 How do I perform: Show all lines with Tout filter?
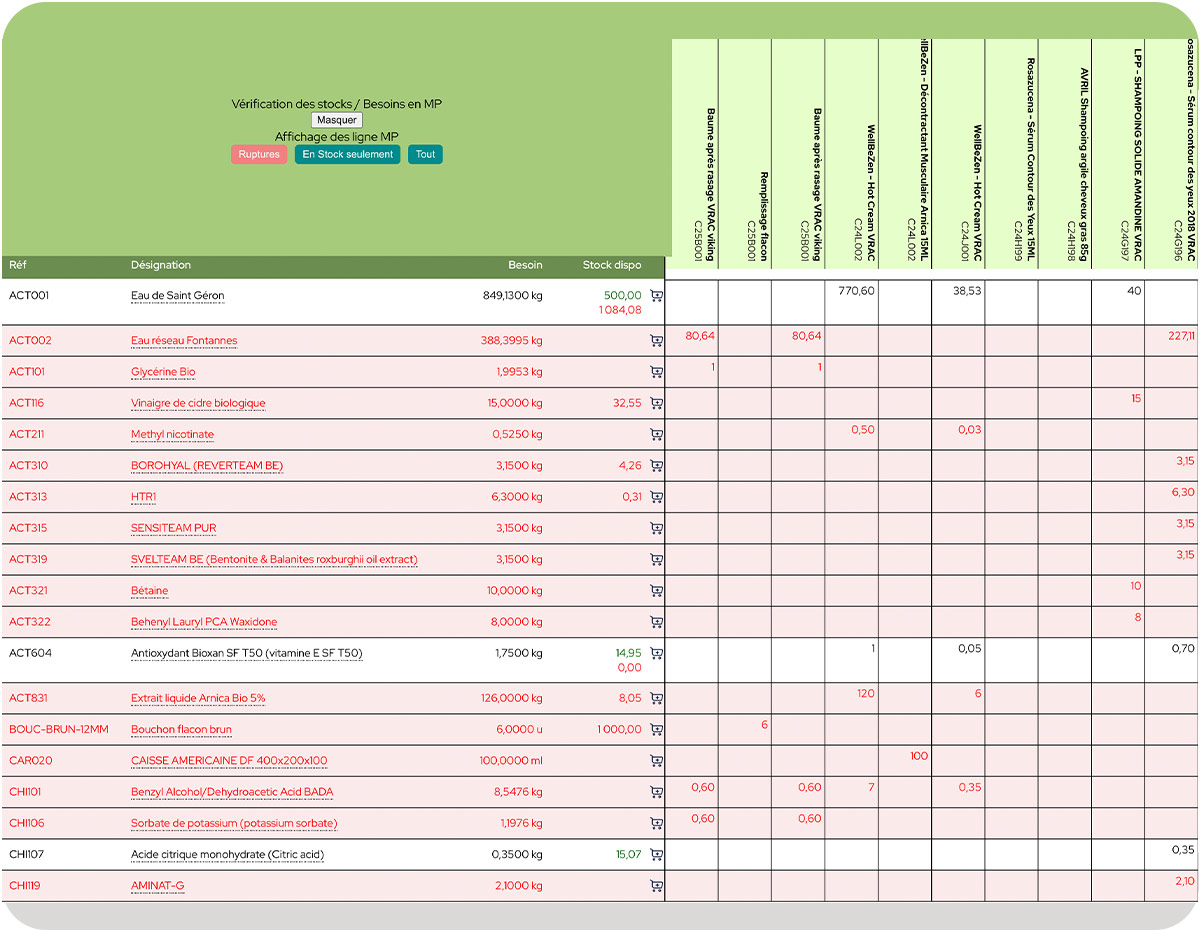pyautogui.click(x=425, y=155)
